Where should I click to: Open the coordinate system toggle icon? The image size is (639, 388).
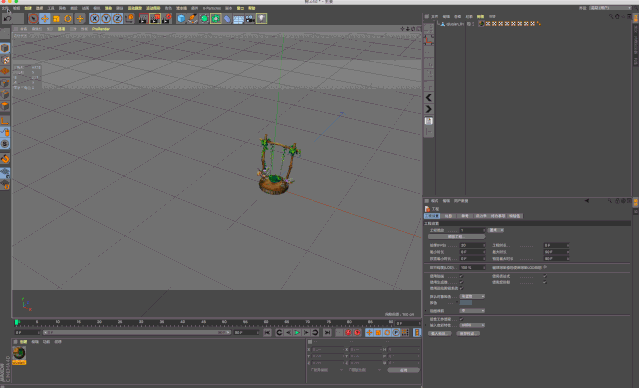(x=129, y=18)
